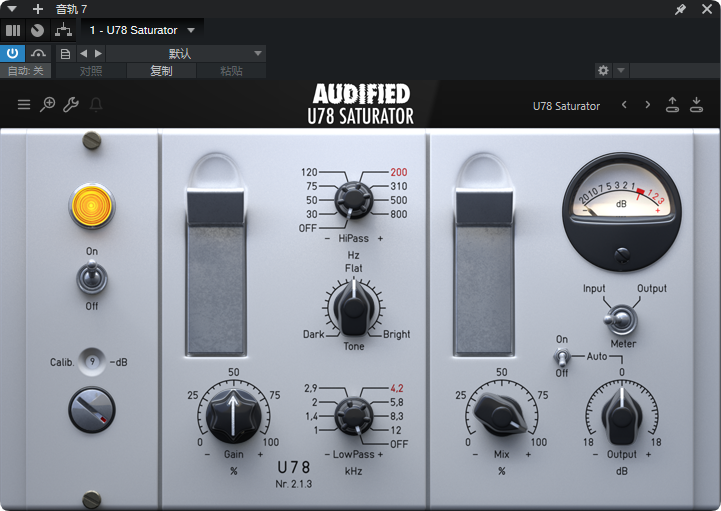721x511 pixels.
Task: Open the 1 - U78 Saturator plugin dropdown
Action: [x=142, y=30]
